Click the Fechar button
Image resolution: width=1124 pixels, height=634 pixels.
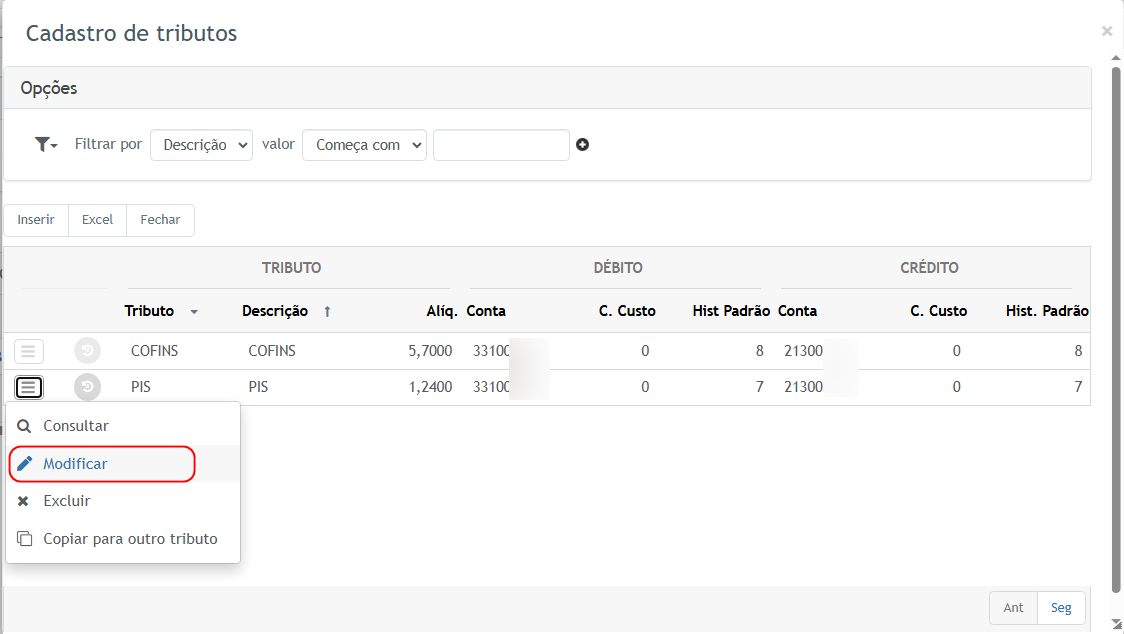coord(160,220)
